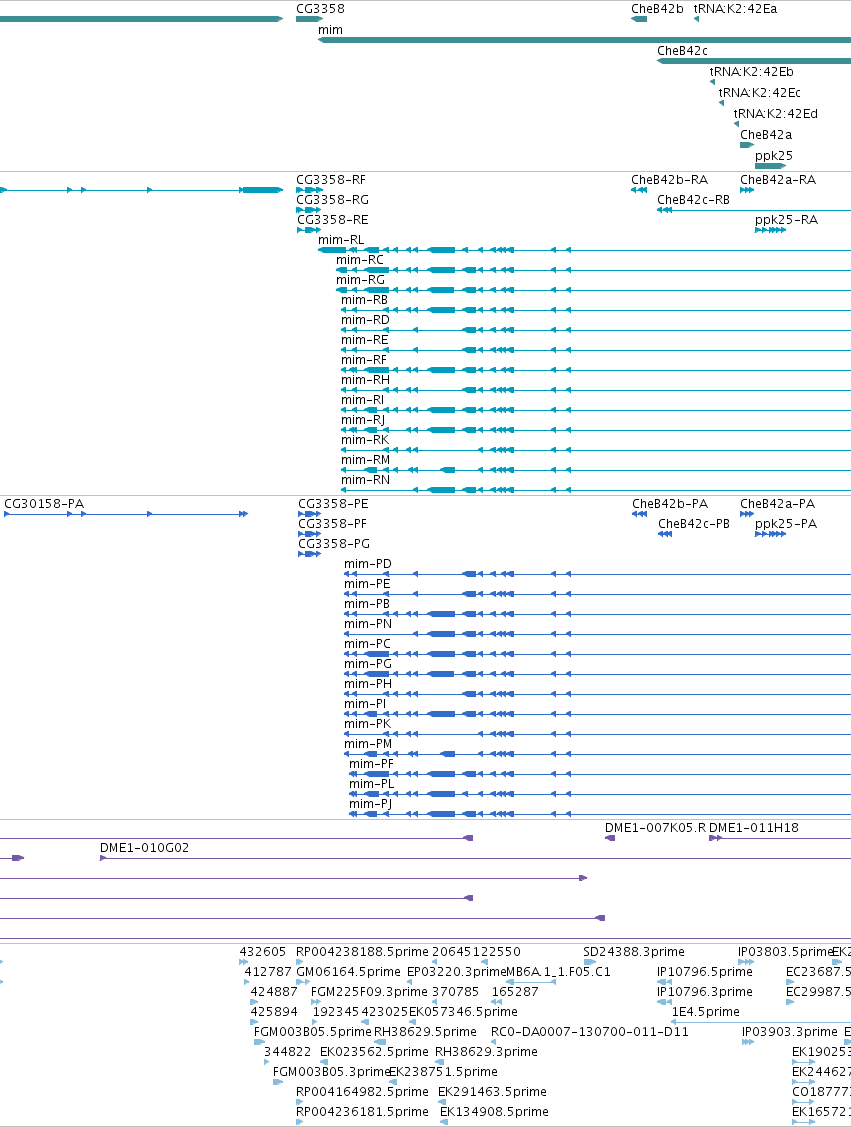This screenshot has width=851, height=1127.
Task: Click the mim-PN protein label
Action: pyautogui.click(x=367, y=624)
